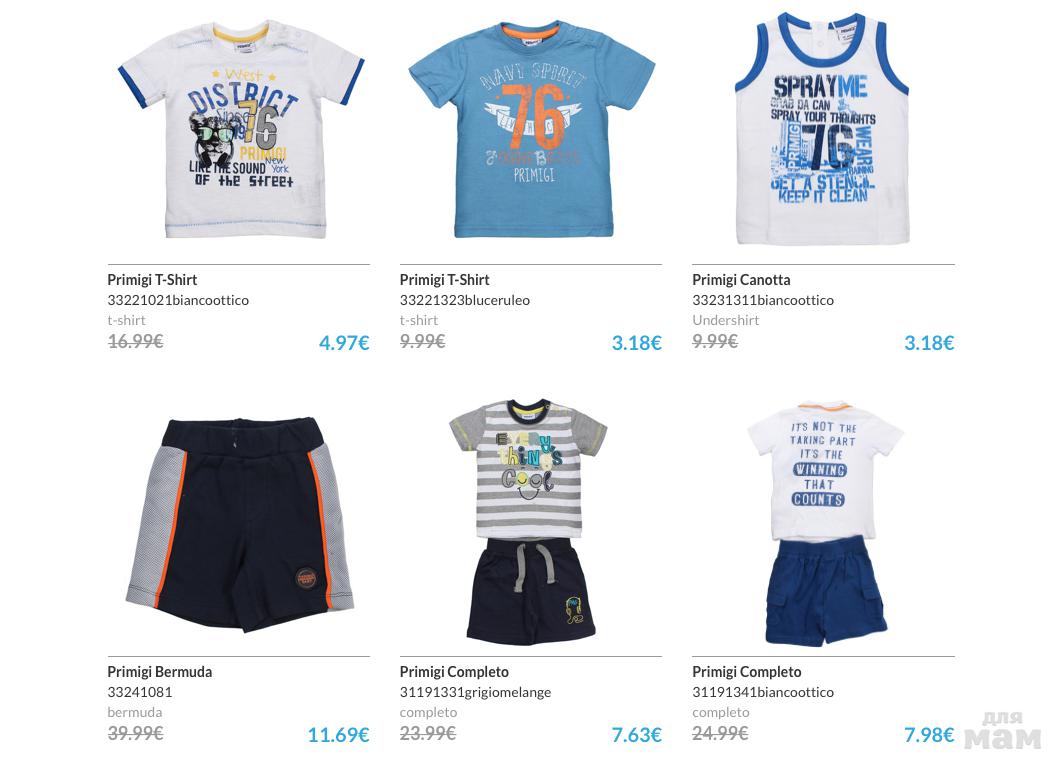This screenshot has height=765, width=1058.
Task: Click the 11.69€ sale price
Action: coord(339,735)
